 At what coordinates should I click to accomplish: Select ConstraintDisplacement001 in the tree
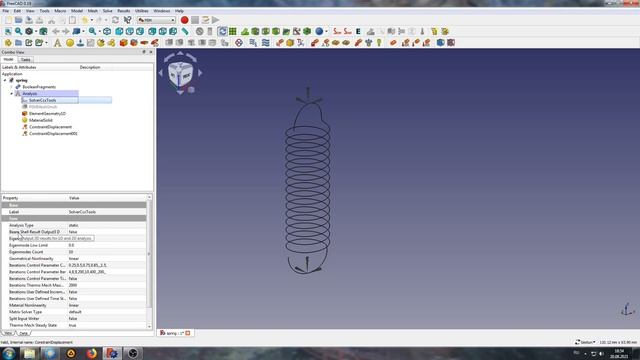tap(53, 133)
